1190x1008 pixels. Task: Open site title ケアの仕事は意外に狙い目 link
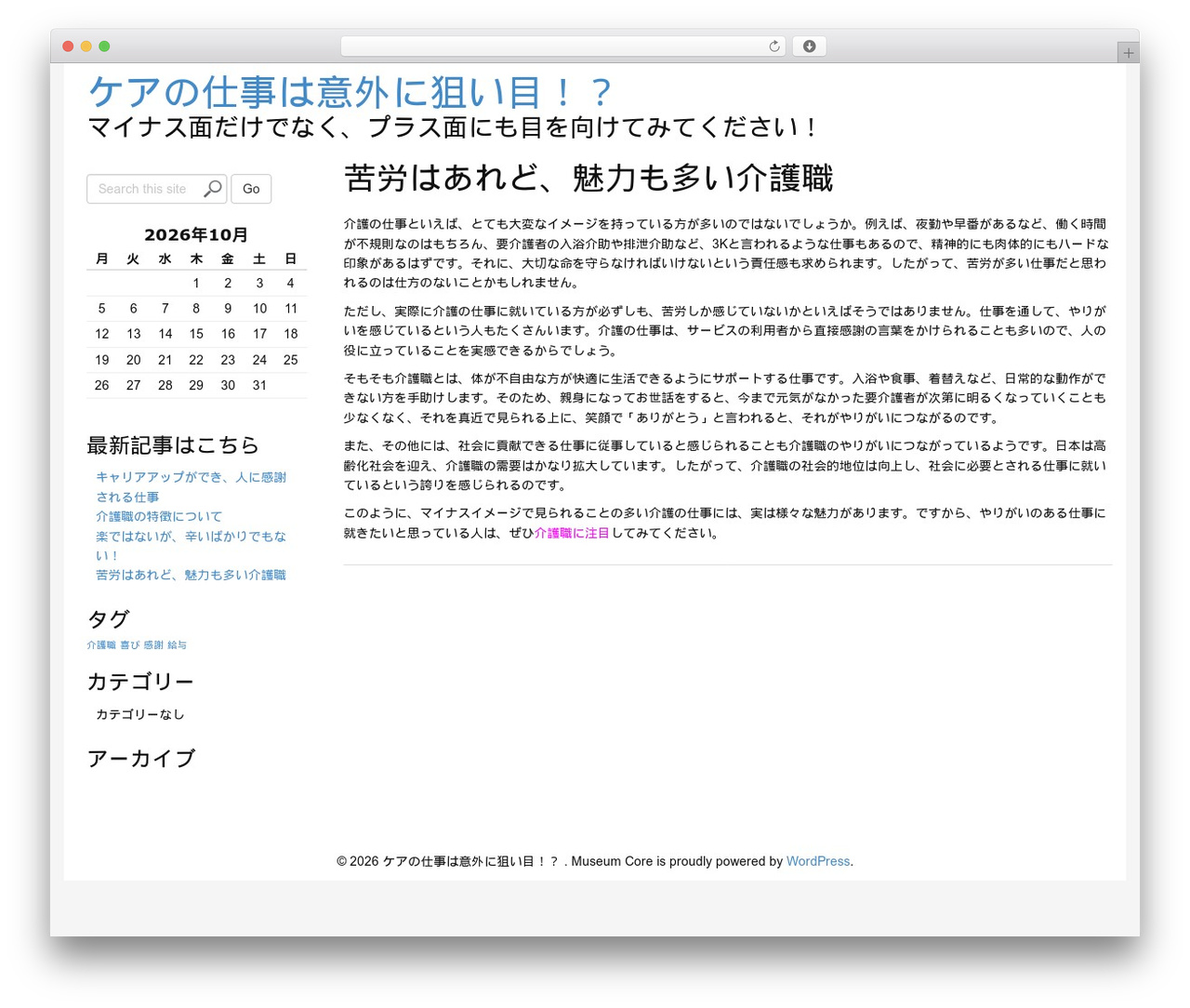350,92
